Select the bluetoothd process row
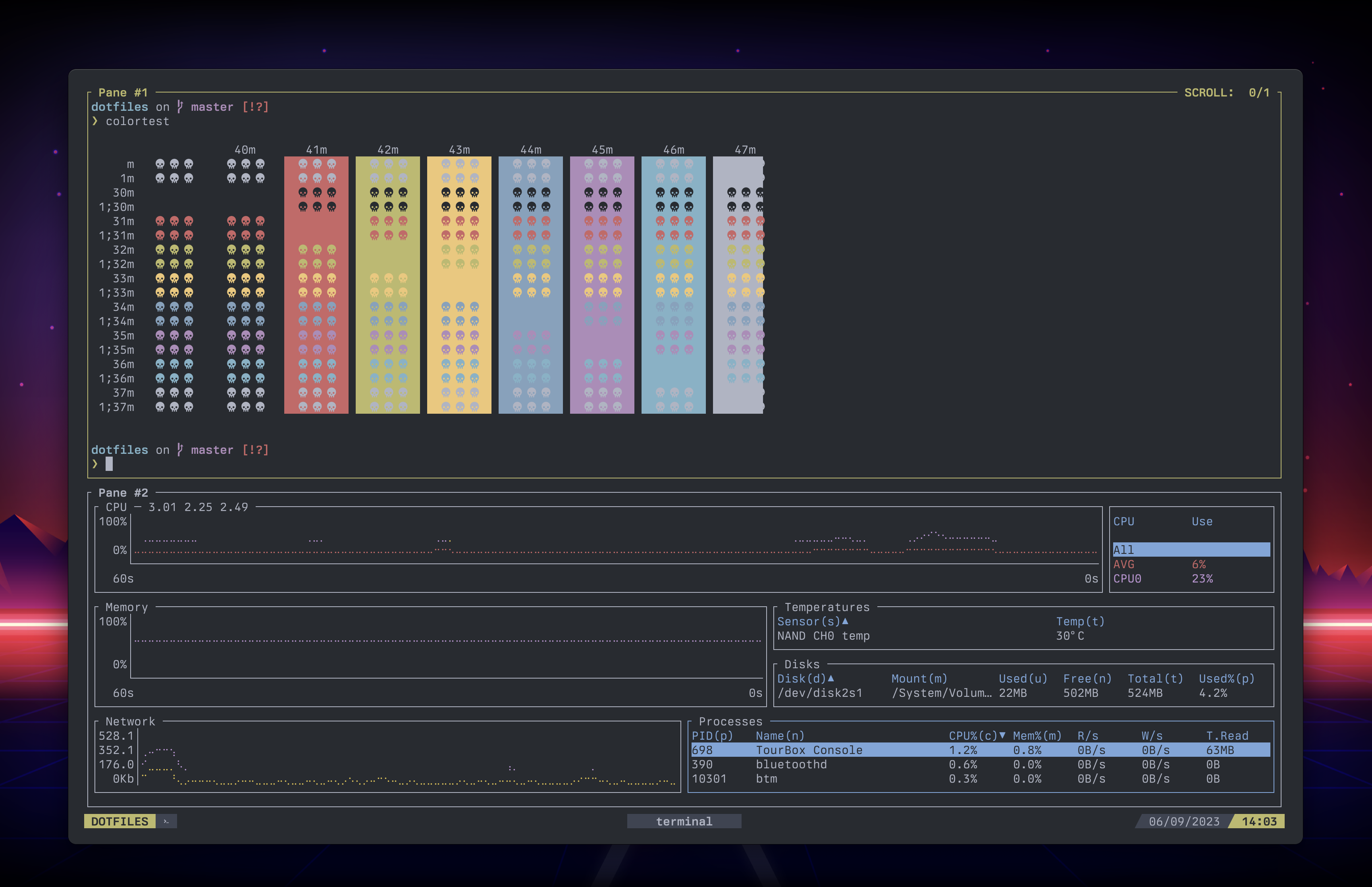 [x=981, y=764]
